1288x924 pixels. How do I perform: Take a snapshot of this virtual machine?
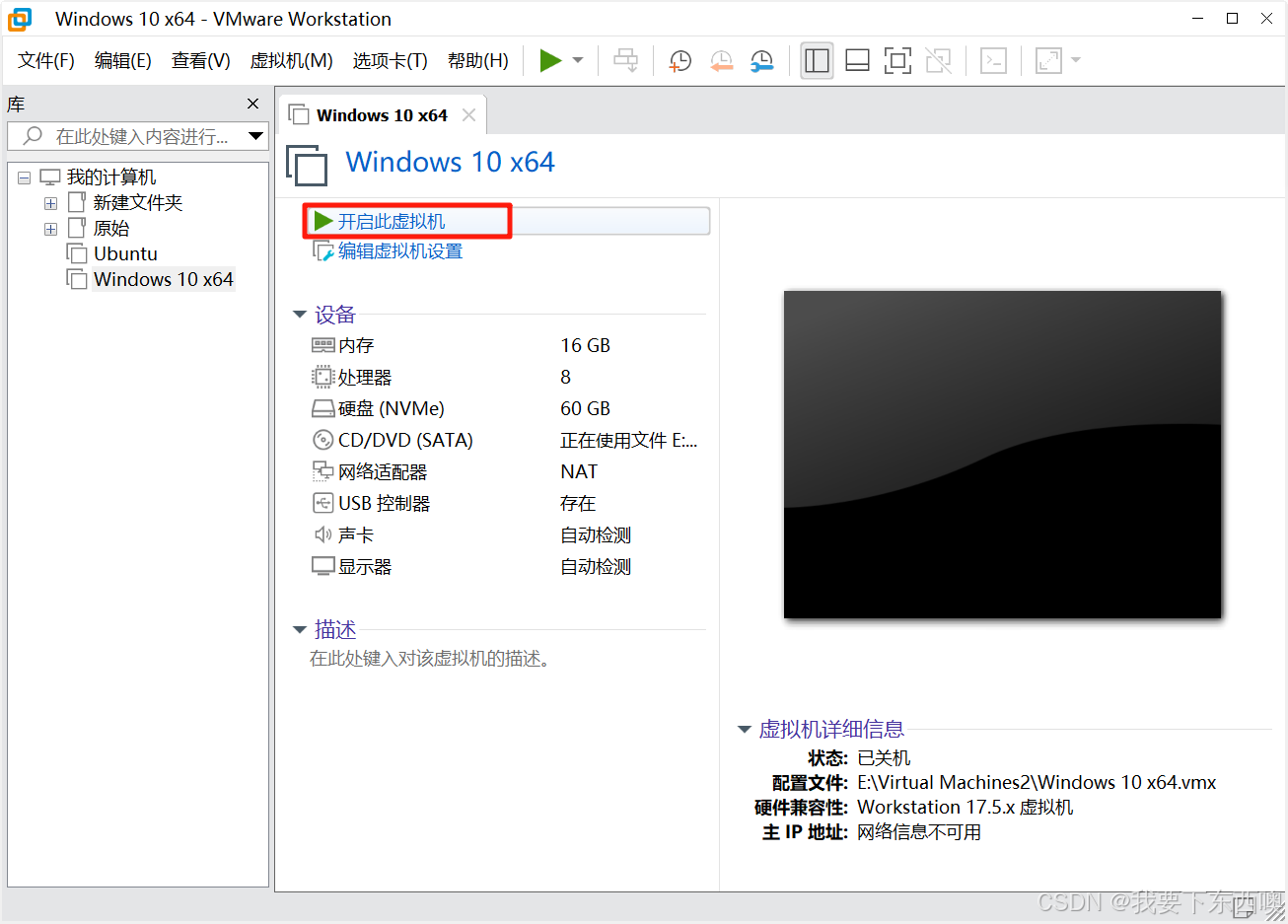coord(680,61)
